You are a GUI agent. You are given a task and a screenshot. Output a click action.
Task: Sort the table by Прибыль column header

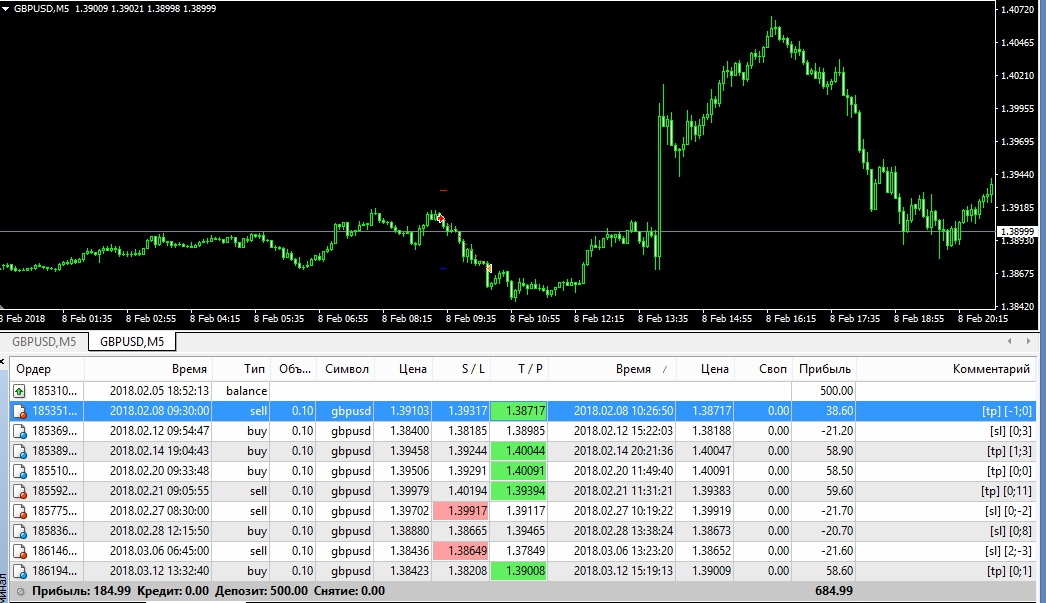pyautogui.click(x=824, y=369)
